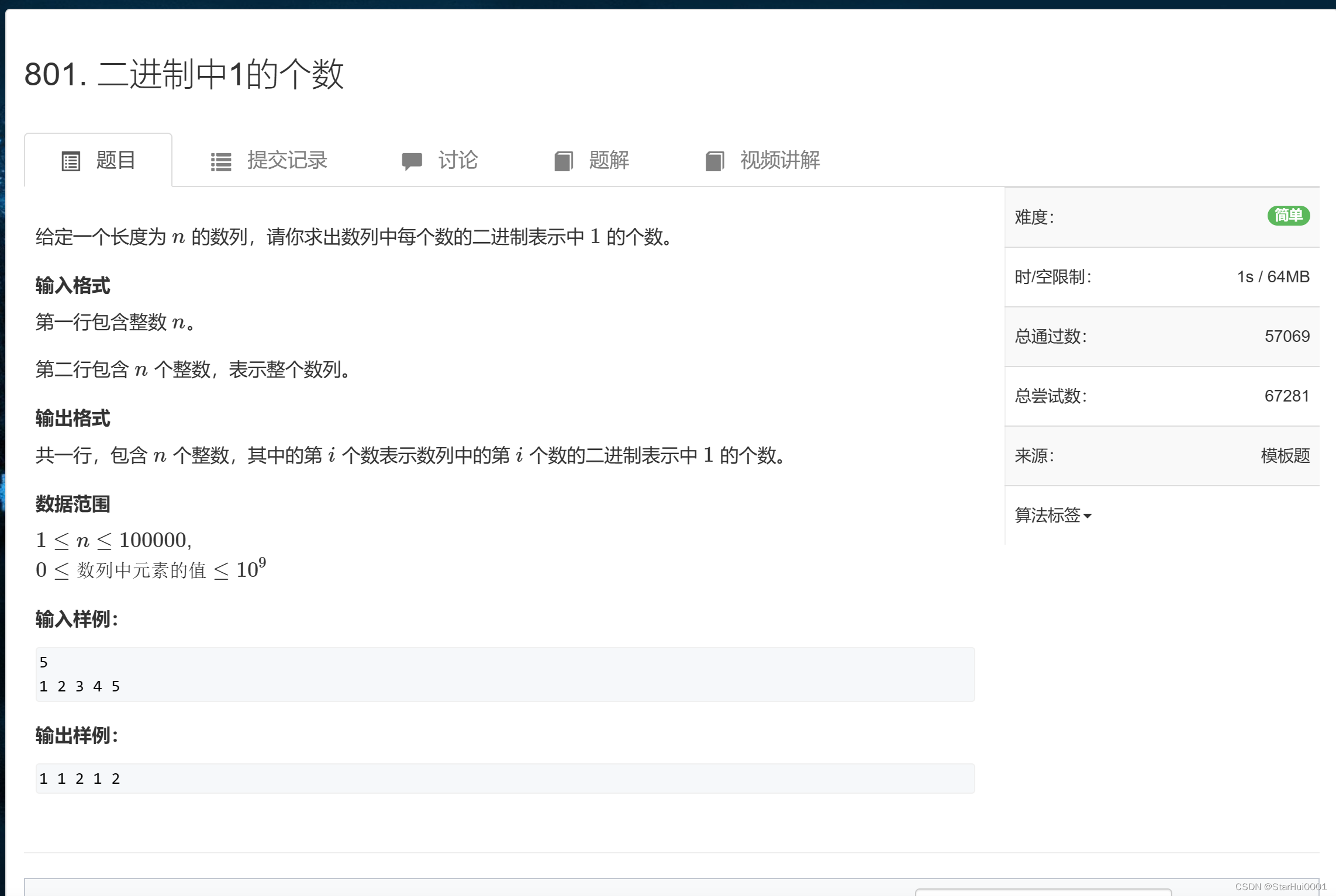Open the 讨论 tab
The image size is (1336, 896).
458,160
